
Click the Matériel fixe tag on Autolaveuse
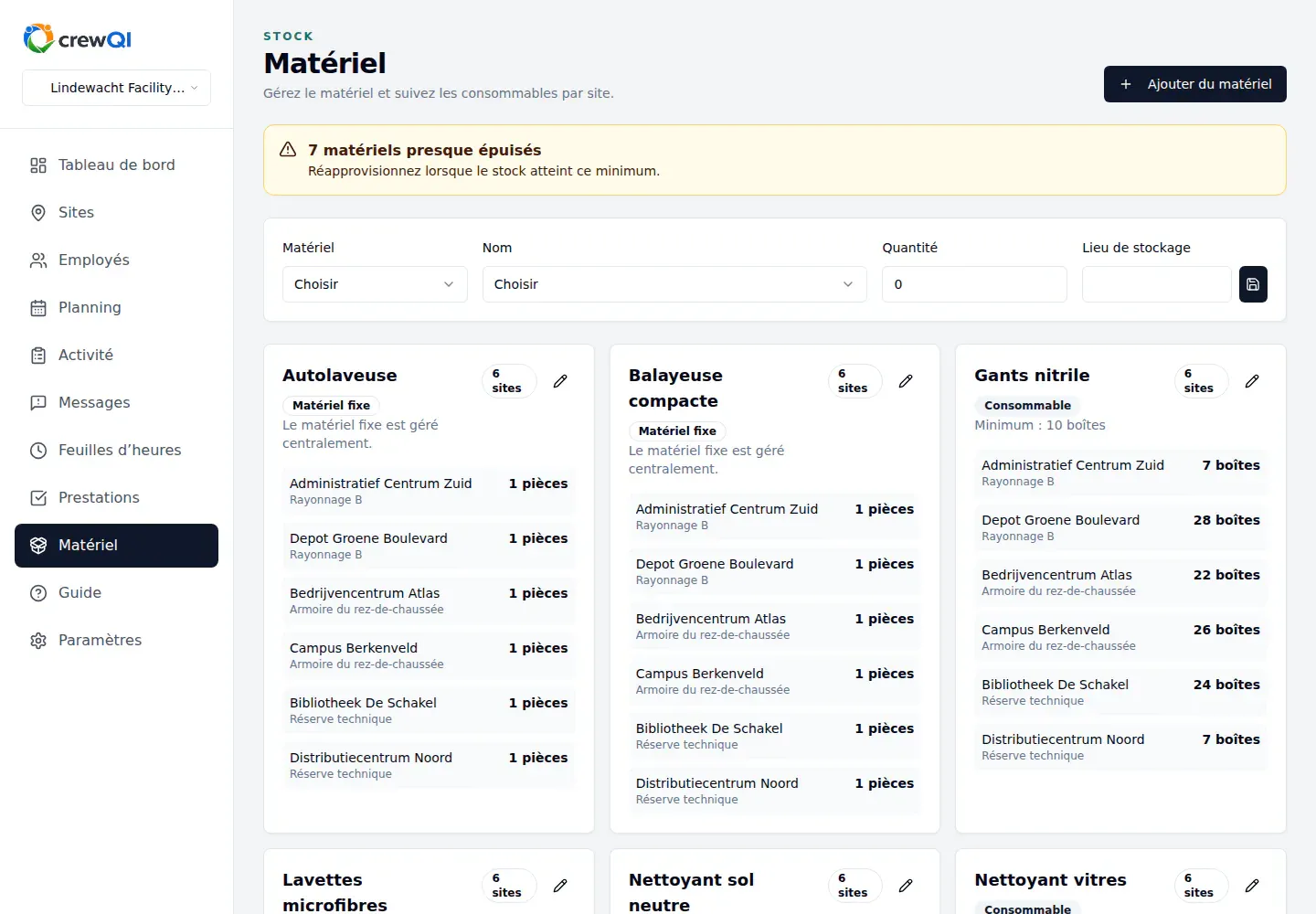[x=331, y=406]
